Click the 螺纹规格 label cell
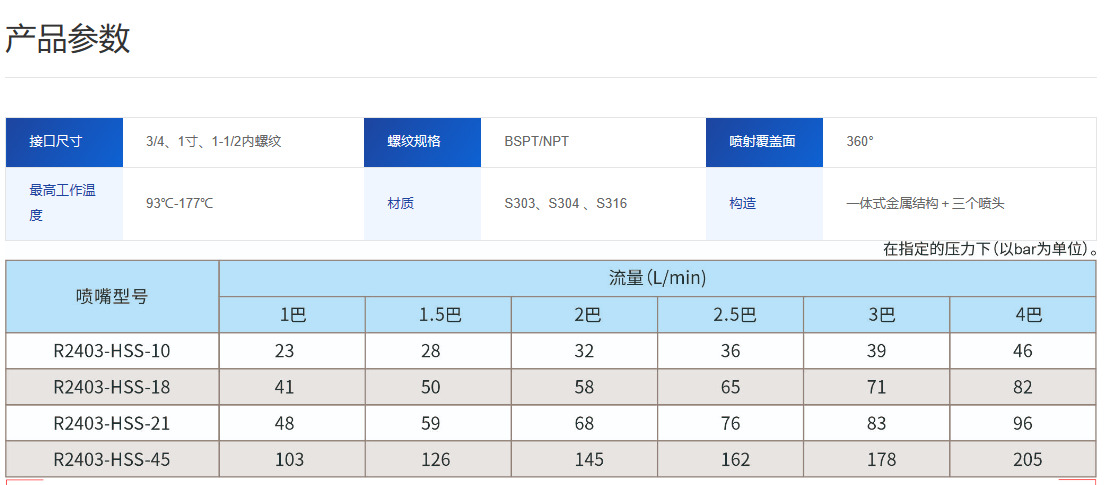 coord(421,141)
